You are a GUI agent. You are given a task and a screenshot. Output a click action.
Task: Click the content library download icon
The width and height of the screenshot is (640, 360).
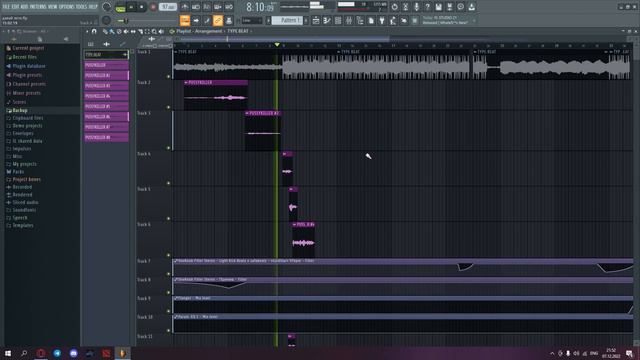click(x=471, y=7)
